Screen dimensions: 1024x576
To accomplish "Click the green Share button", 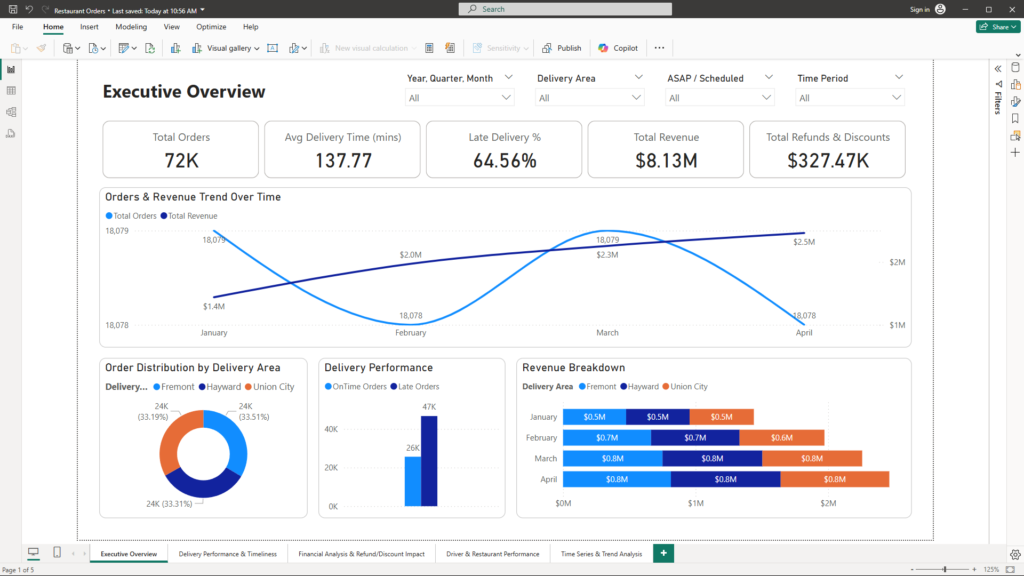I will click(x=997, y=27).
